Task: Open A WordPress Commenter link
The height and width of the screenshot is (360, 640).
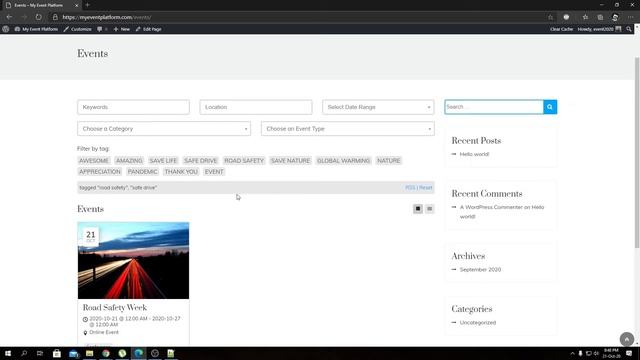Action: (x=491, y=207)
